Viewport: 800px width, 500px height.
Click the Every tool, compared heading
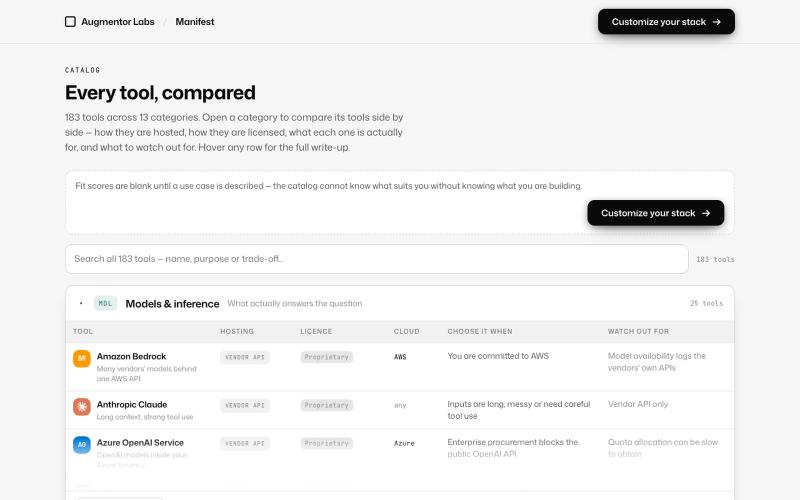coord(160,93)
